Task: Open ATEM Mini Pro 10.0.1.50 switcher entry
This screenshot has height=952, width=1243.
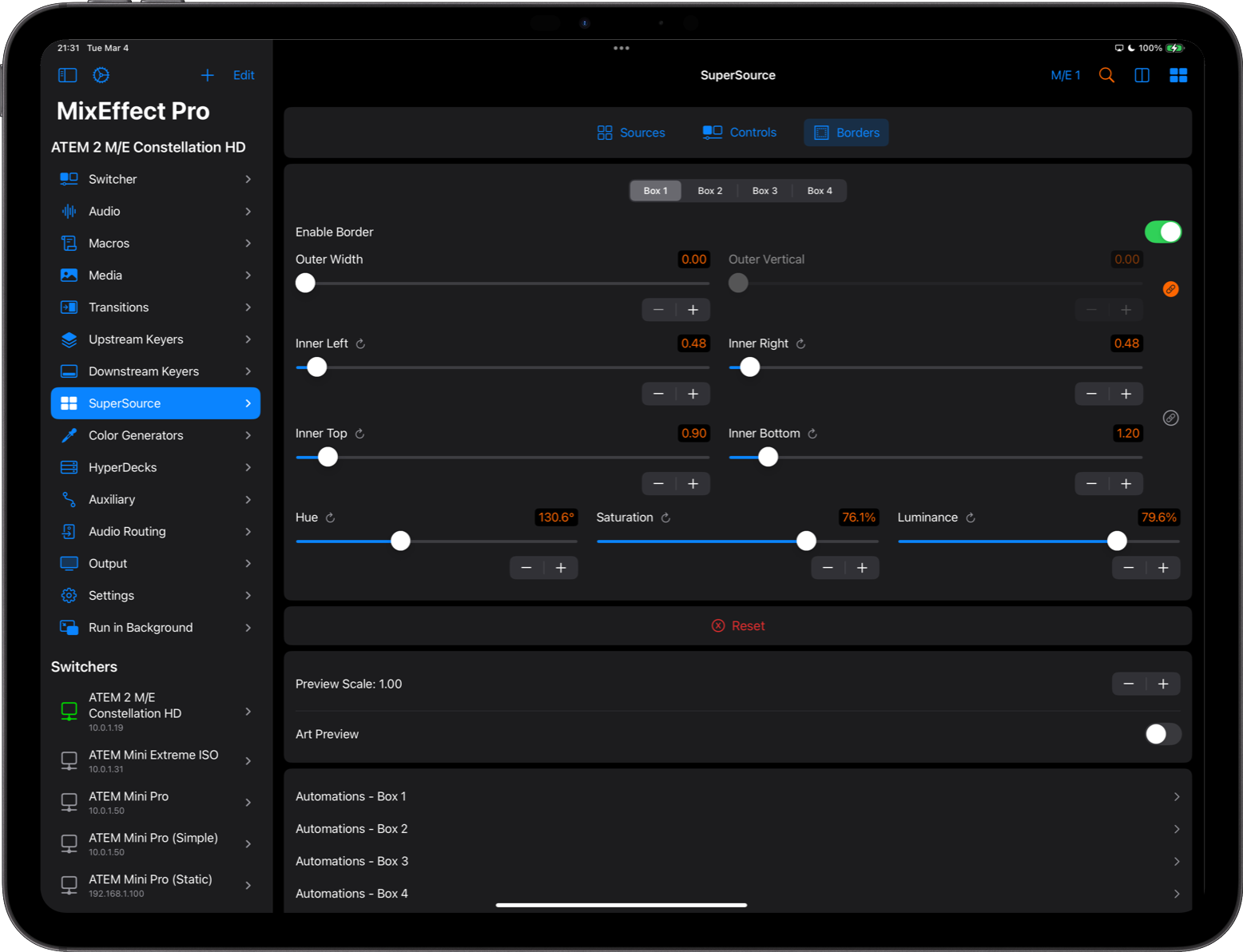Action: click(x=156, y=803)
